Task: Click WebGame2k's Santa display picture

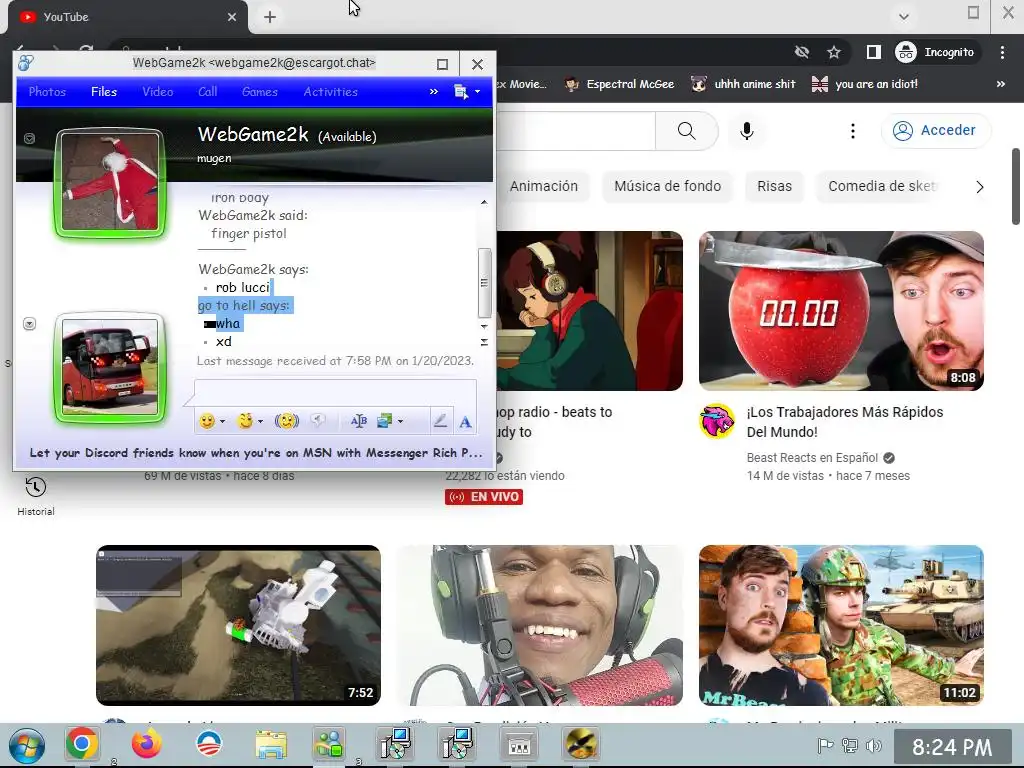Action: coord(110,182)
